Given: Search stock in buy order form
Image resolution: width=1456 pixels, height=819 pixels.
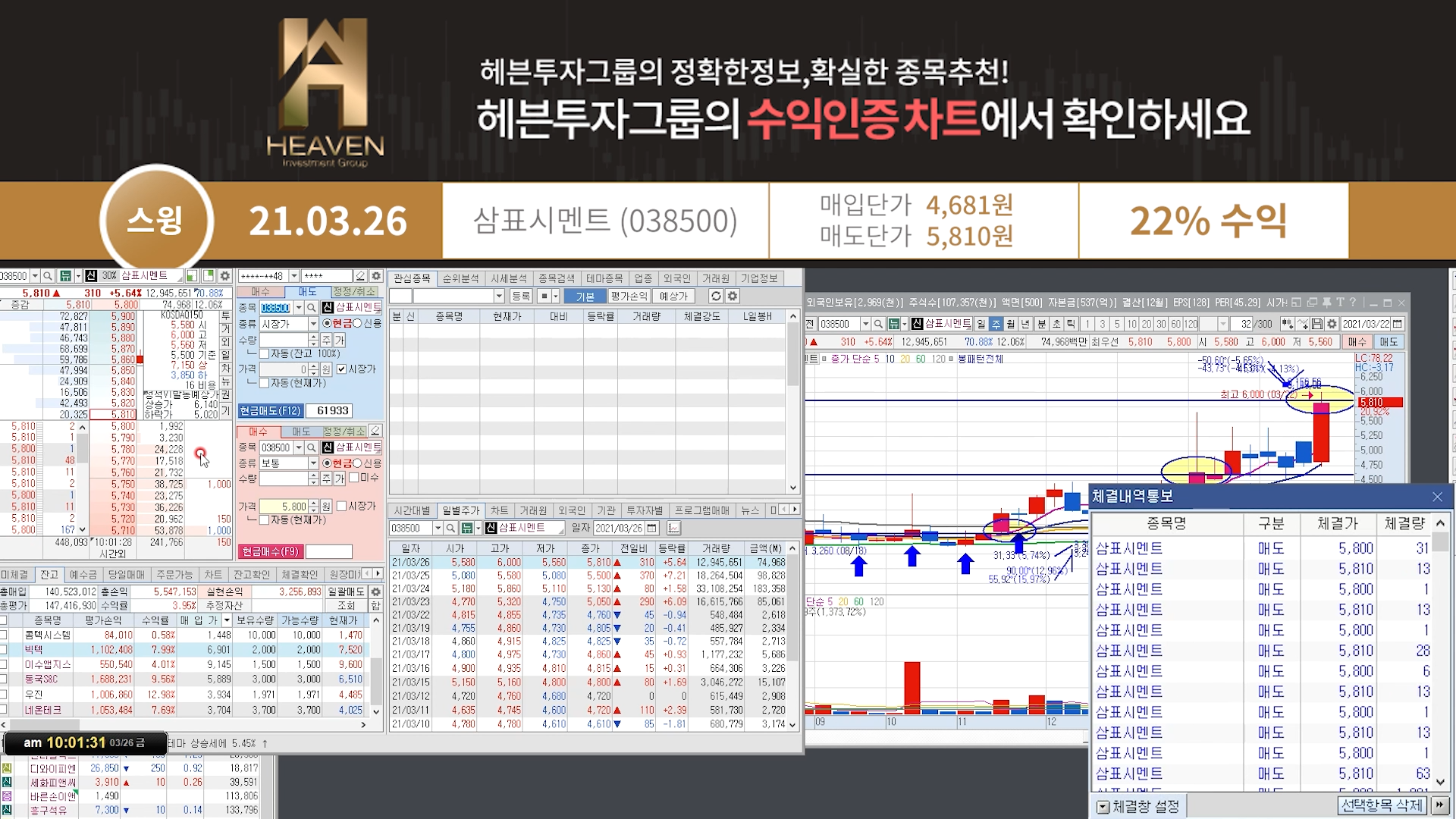Looking at the screenshot, I should [x=311, y=448].
